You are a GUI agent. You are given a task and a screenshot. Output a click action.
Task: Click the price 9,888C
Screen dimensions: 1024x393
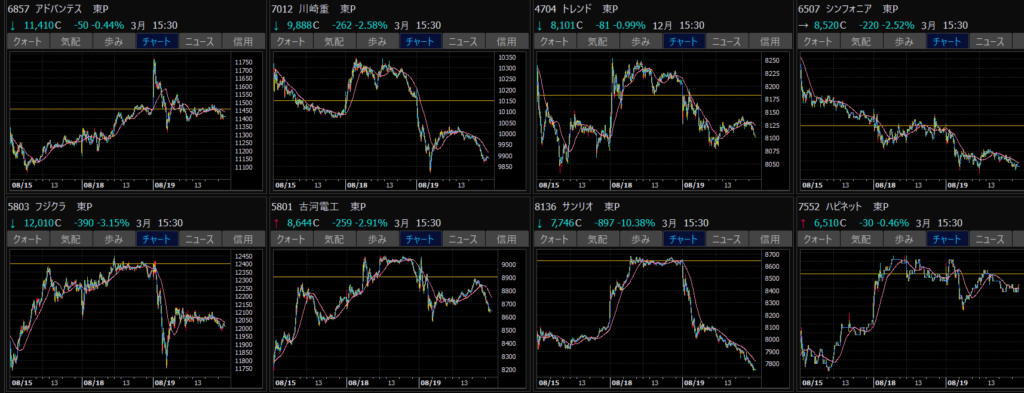[x=303, y=25]
